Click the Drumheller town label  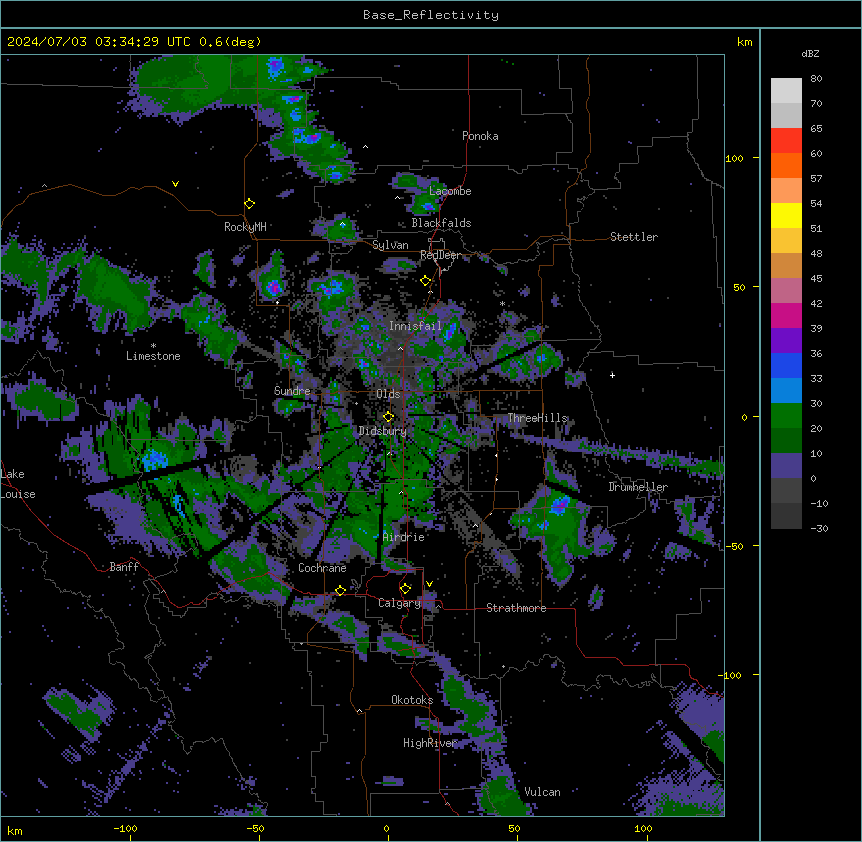click(x=638, y=487)
